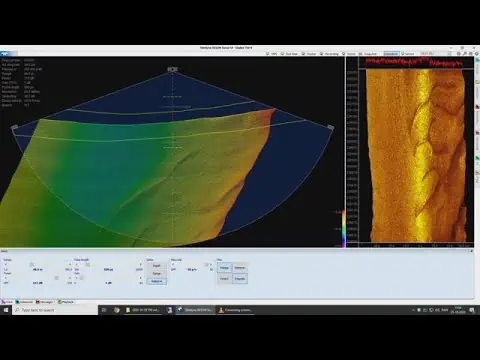The height and width of the screenshot is (360, 480).
Task: Click the Windows taskbar search box
Action: click(55, 310)
